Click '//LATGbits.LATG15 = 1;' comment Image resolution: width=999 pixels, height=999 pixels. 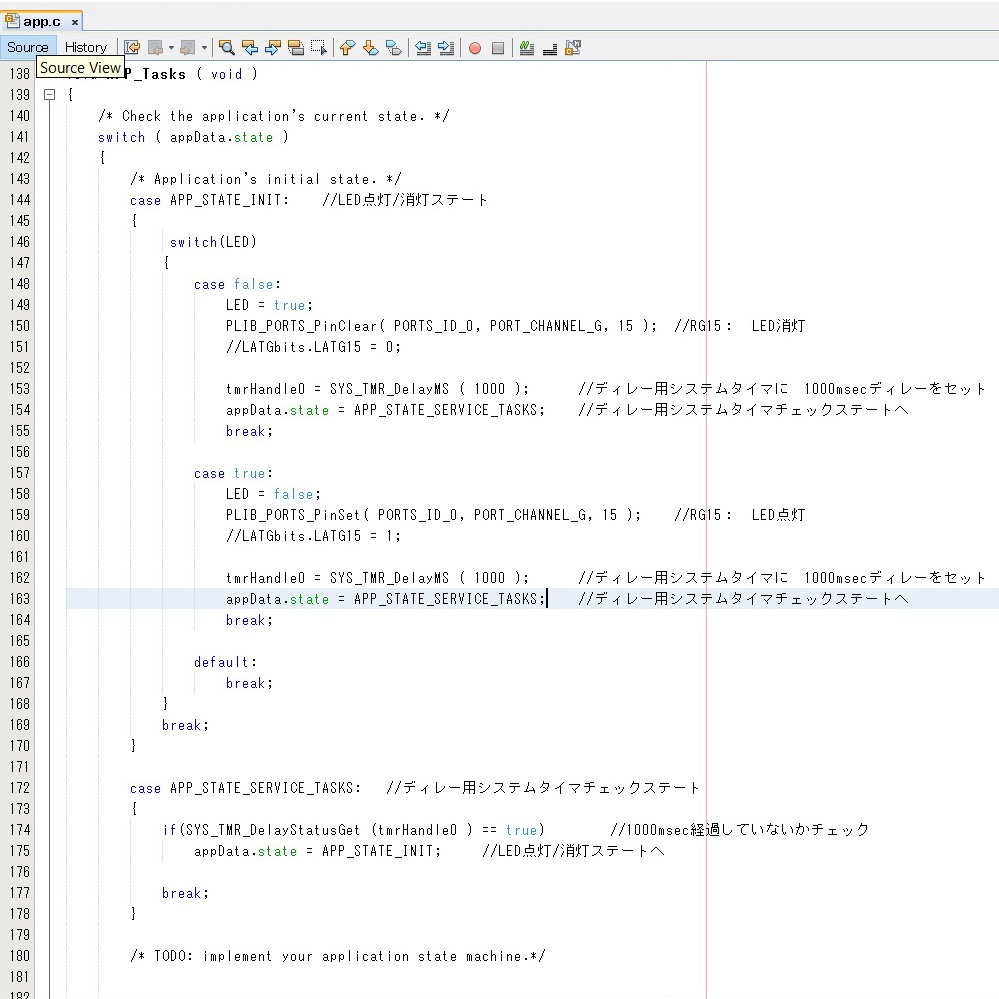coord(313,536)
